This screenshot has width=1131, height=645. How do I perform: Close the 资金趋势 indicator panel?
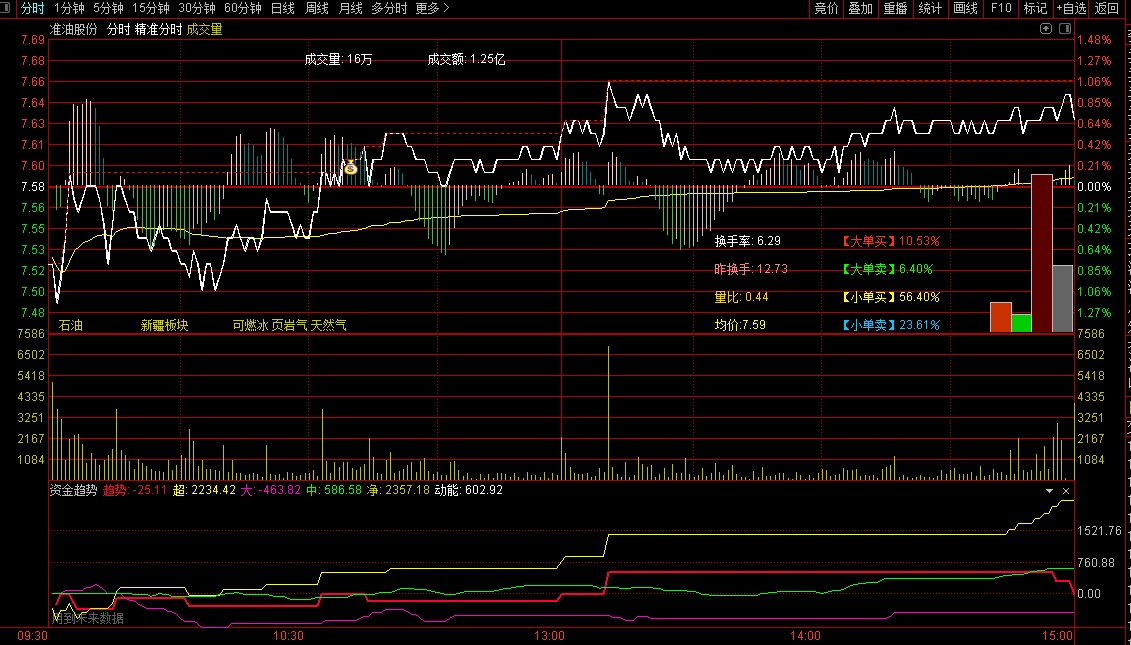(x=1066, y=491)
